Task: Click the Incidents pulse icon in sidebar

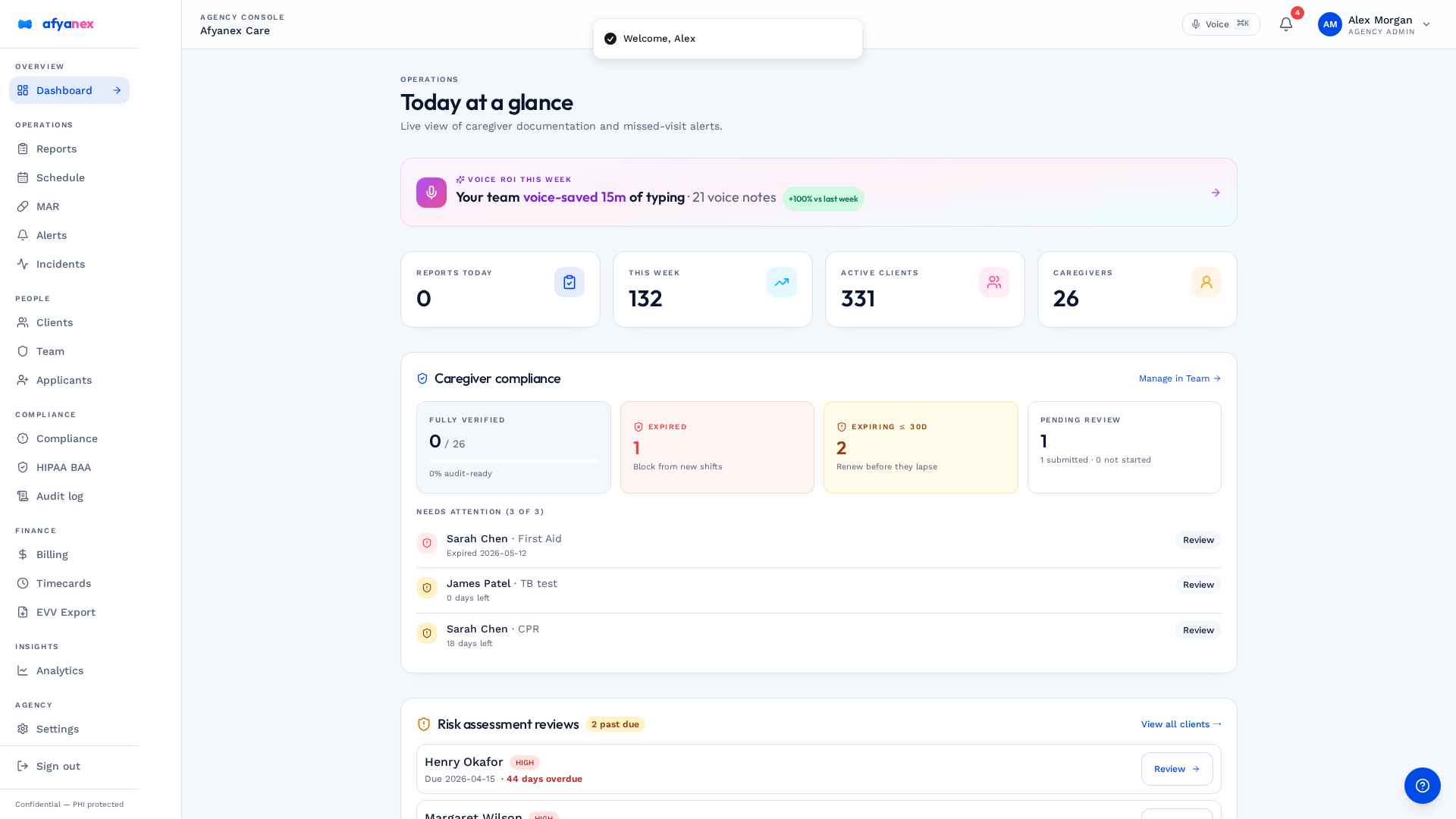Action: click(x=23, y=264)
